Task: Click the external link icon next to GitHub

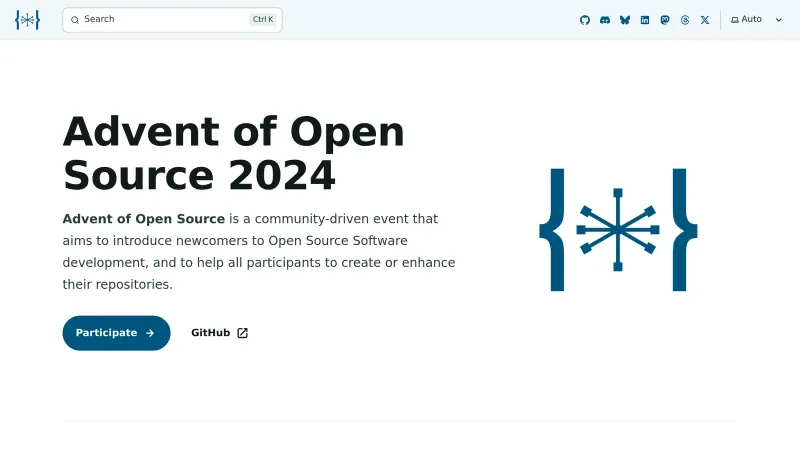Action: click(x=242, y=333)
